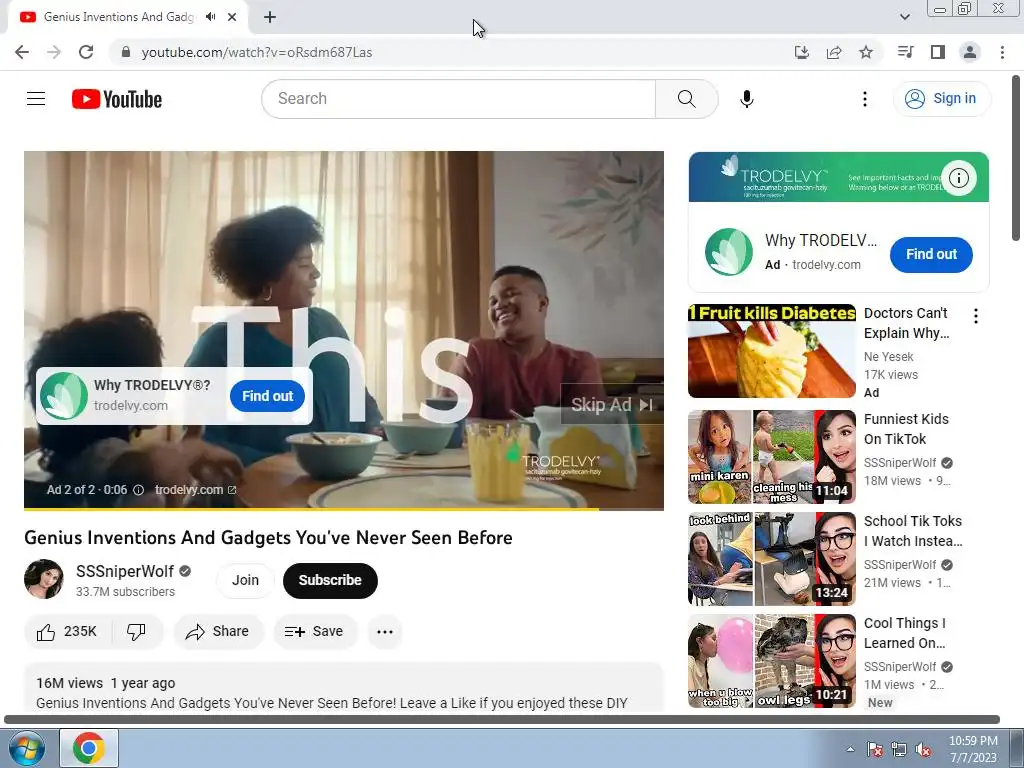Save video to playlist
Viewport: 1024px width, 768px height.
tap(314, 632)
